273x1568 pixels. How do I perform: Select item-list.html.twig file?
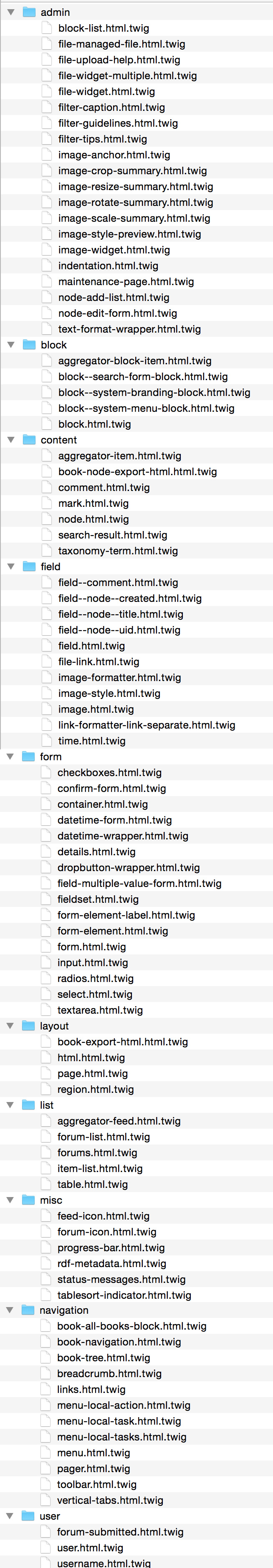point(100,1168)
